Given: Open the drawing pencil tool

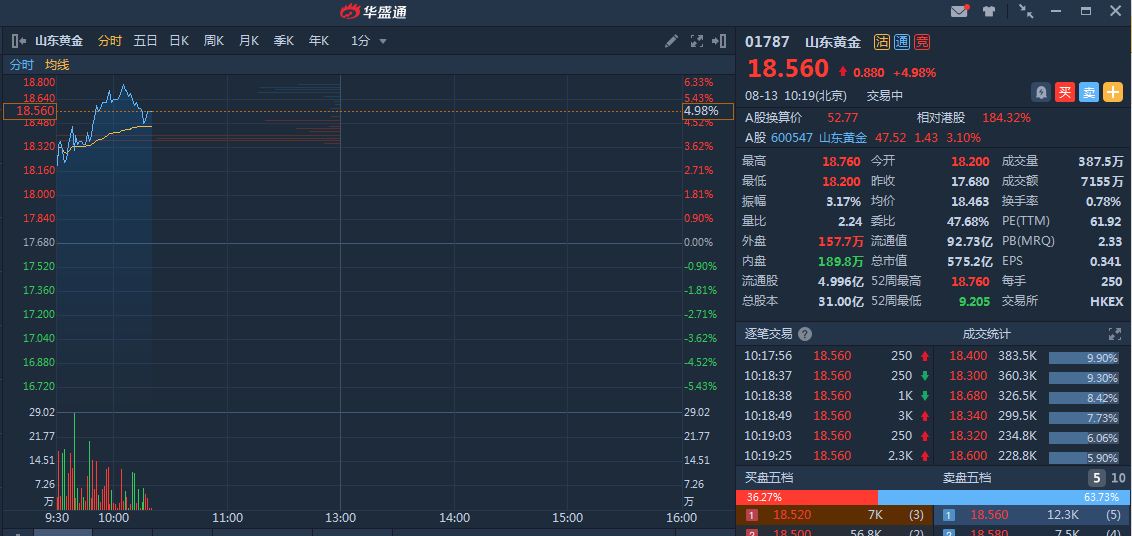Looking at the screenshot, I should coord(671,41).
